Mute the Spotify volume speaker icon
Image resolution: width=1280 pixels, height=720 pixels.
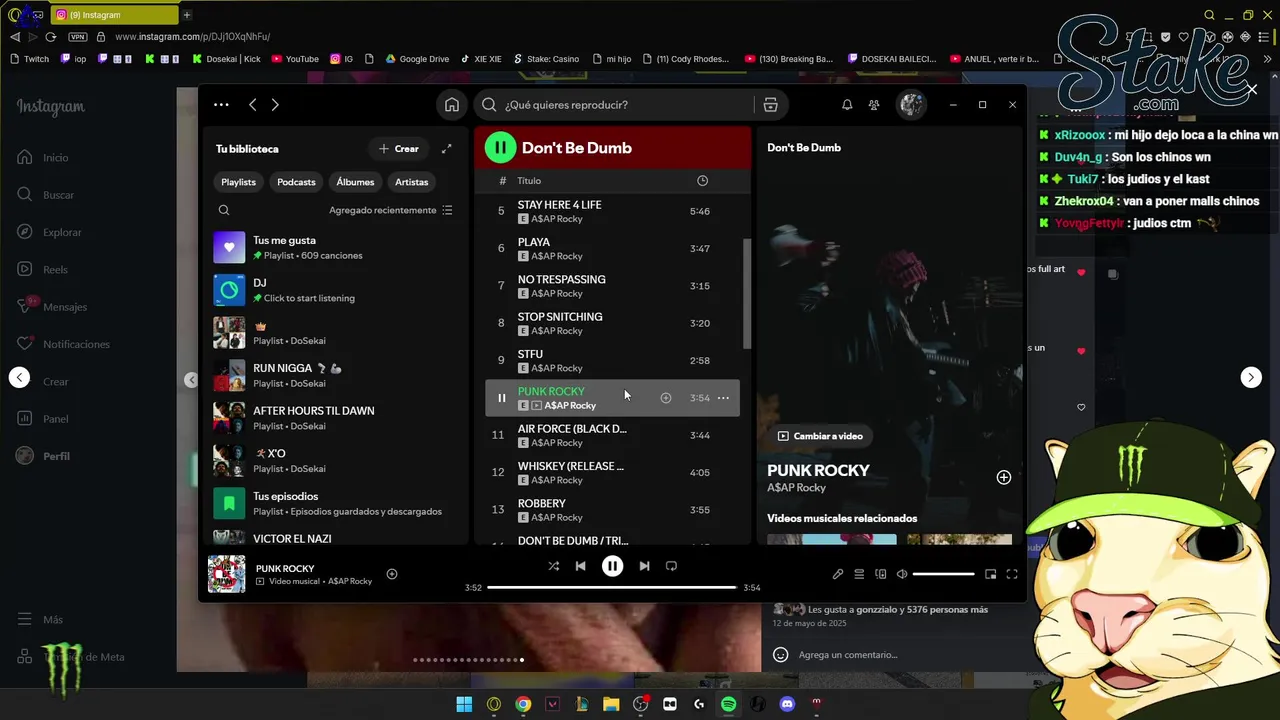pos(902,574)
